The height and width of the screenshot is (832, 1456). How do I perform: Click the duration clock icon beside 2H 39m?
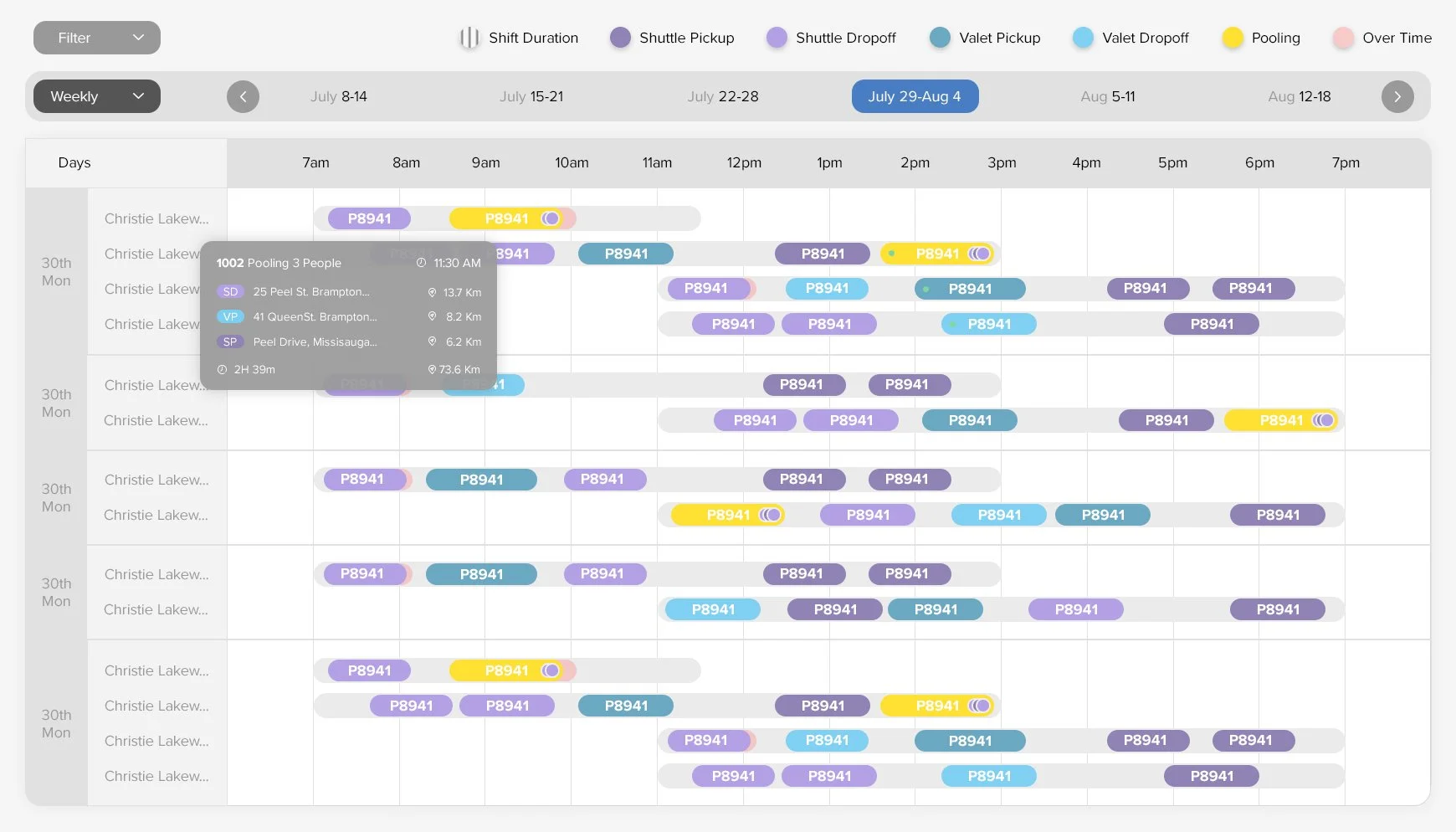(x=222, y=369)
